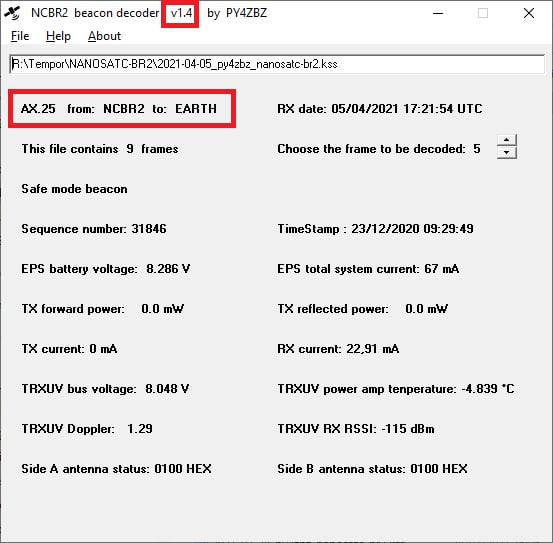
Task: Decrease the frame number with down arrow
Action: (507, 153)
